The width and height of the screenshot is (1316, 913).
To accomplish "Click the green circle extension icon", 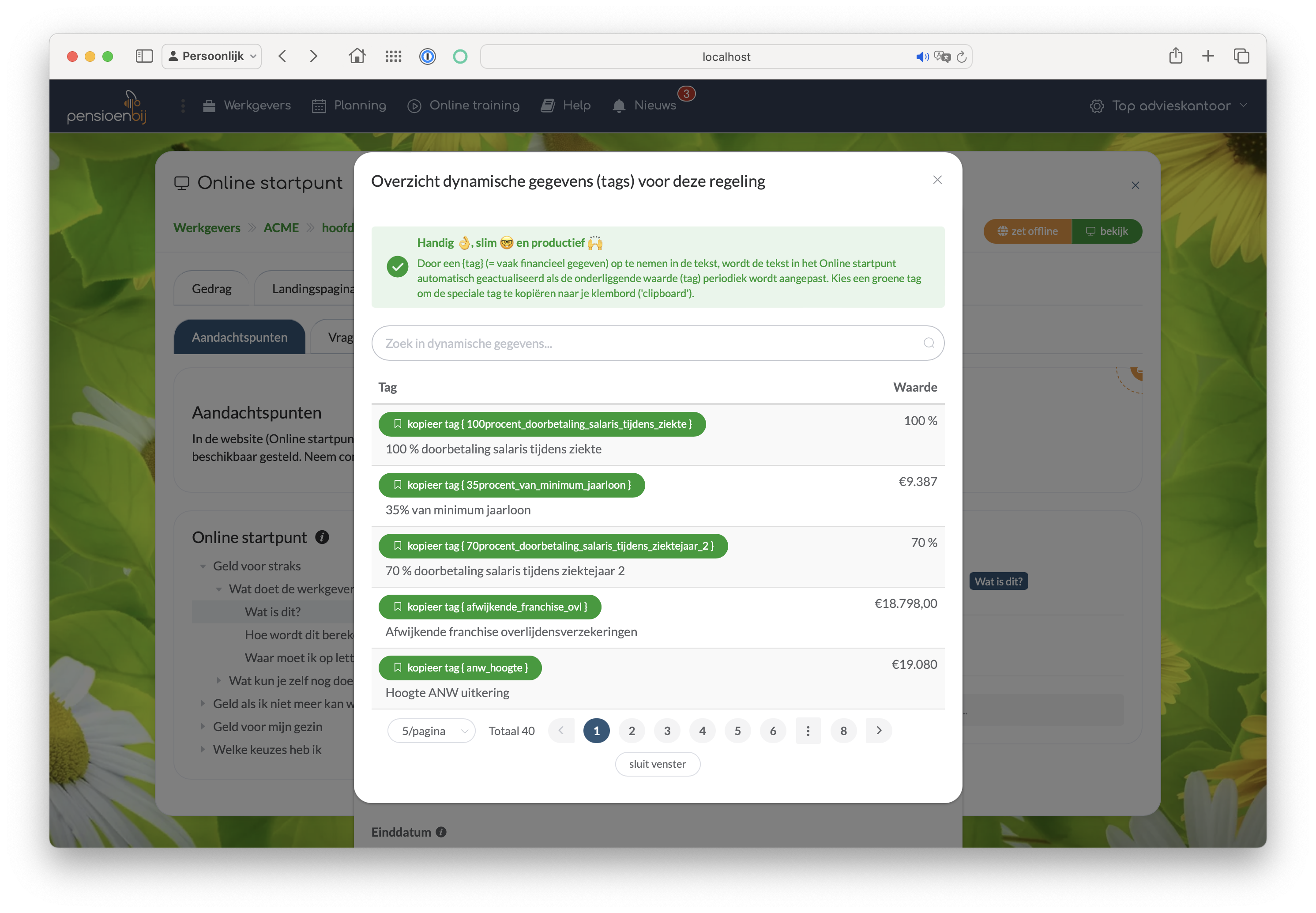I will 460,56.
